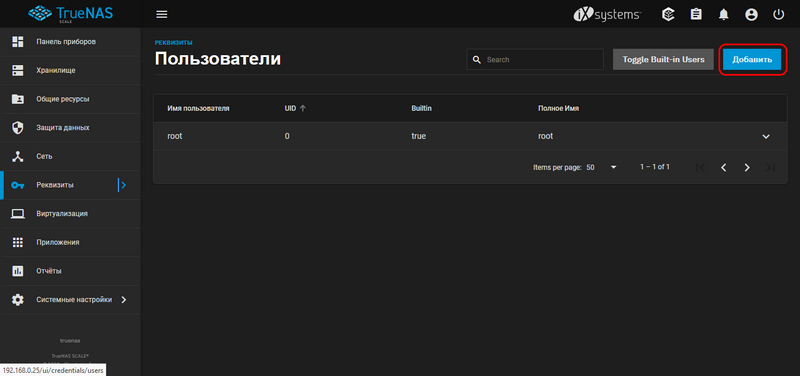Open the task manager clipboard icon
The image size is (800, 376).
click(696, 14)
